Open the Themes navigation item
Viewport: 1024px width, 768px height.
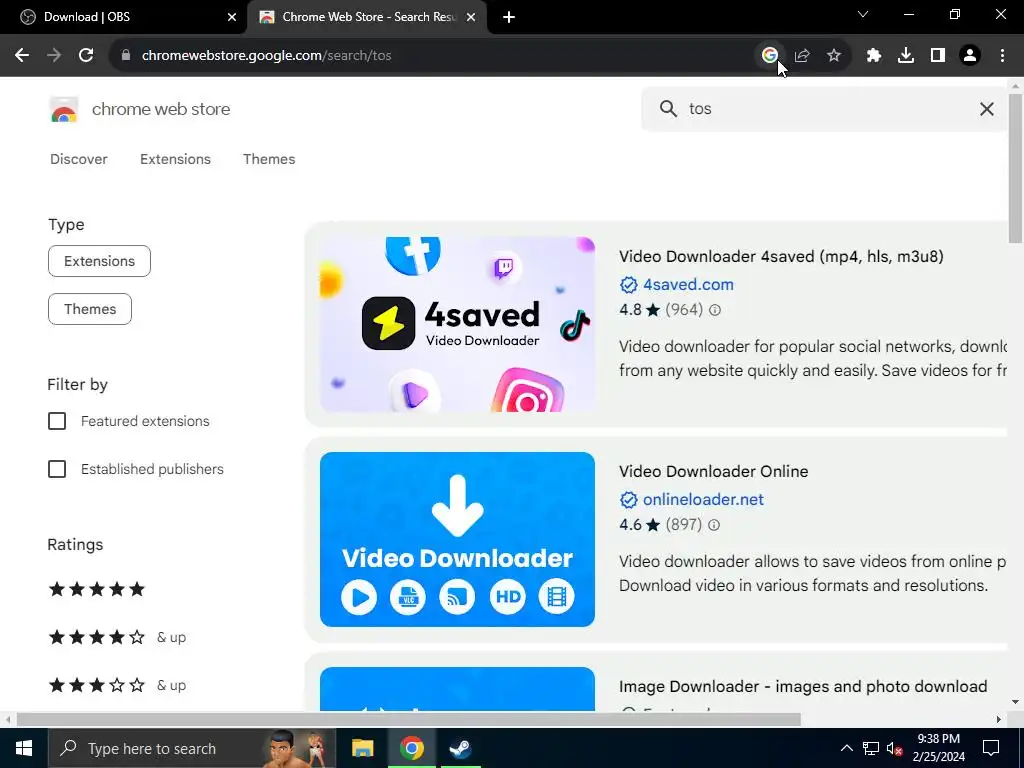point(269,159)
